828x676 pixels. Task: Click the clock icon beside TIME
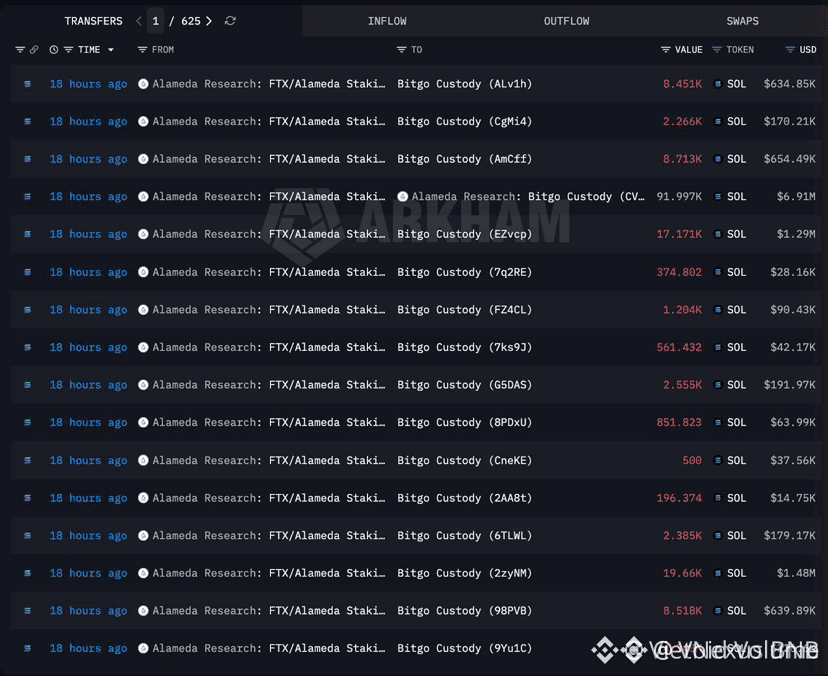[x=54, y=50]
